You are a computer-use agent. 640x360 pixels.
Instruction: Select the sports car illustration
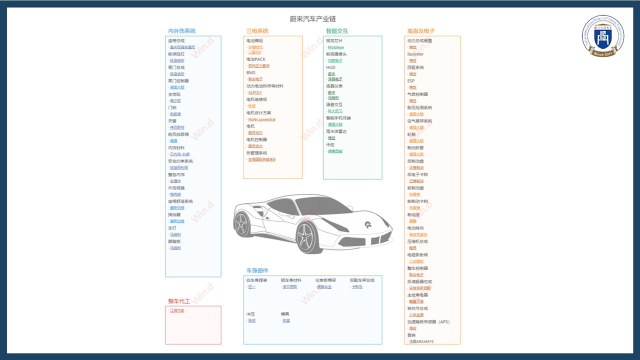tap(313, 223)
